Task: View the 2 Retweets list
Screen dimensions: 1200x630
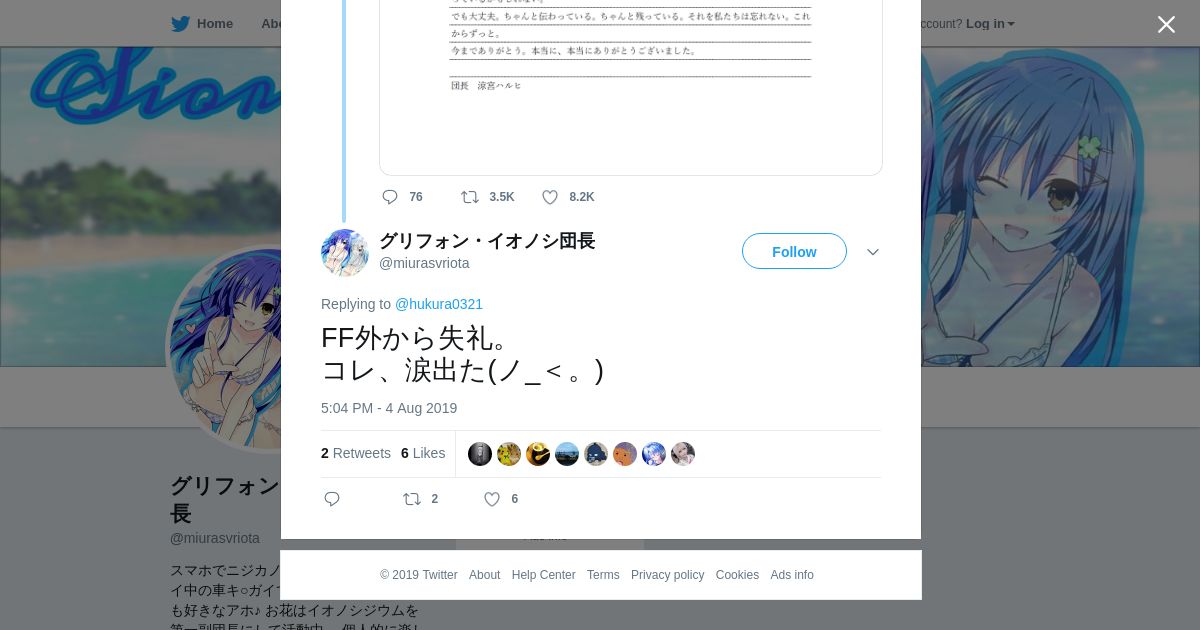Action: click(x=356, y=453)
